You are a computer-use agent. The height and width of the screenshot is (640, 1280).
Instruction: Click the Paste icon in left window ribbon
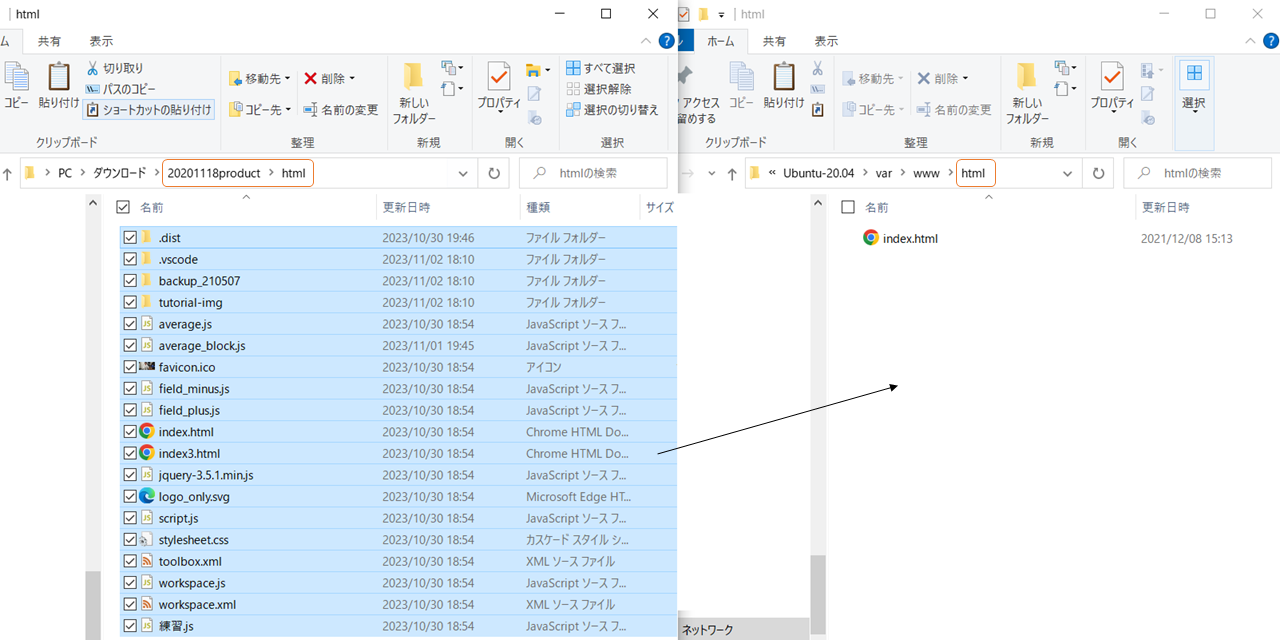(59, 77)
